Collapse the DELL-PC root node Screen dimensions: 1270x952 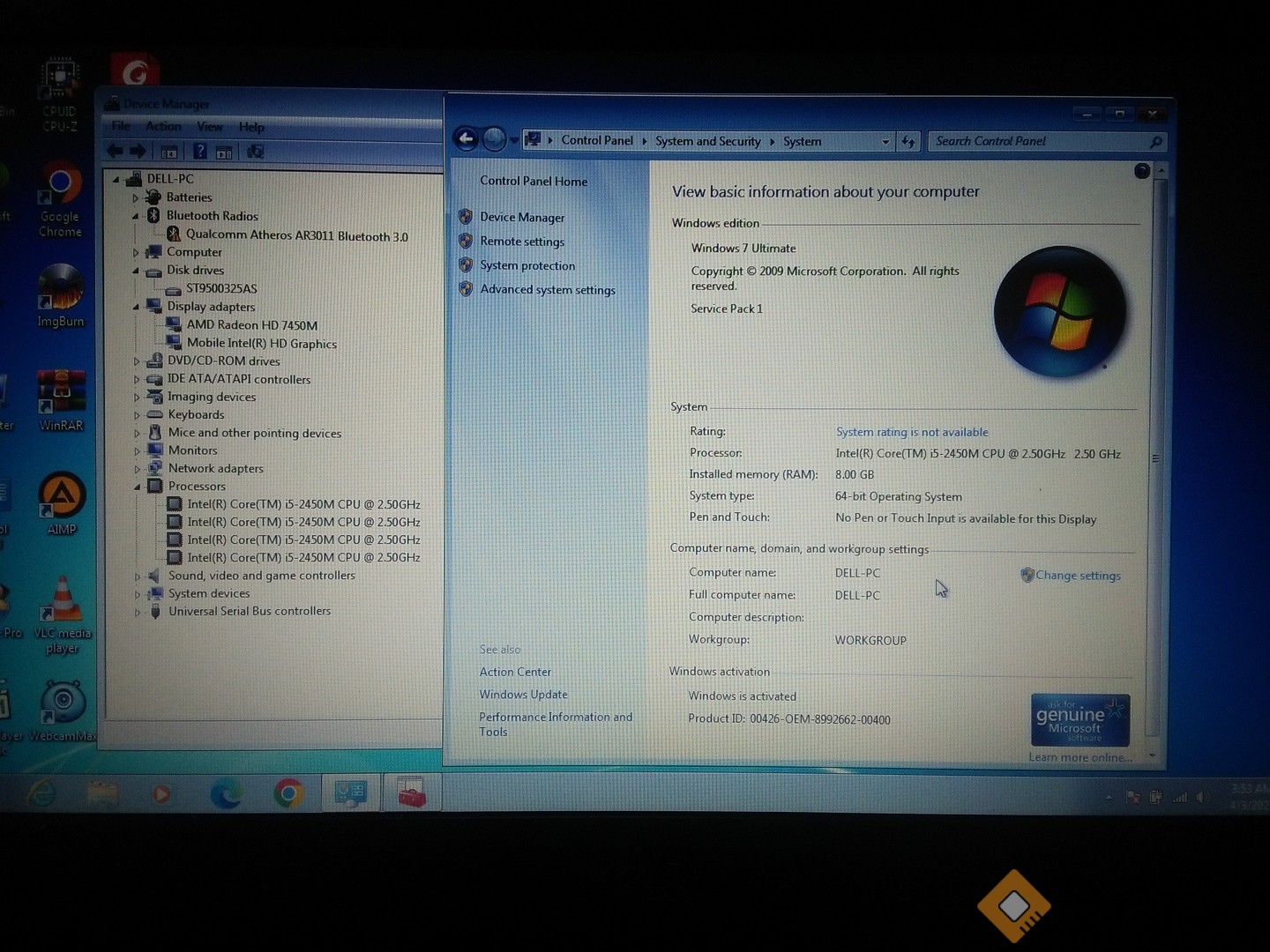click(x=116, y=179)
